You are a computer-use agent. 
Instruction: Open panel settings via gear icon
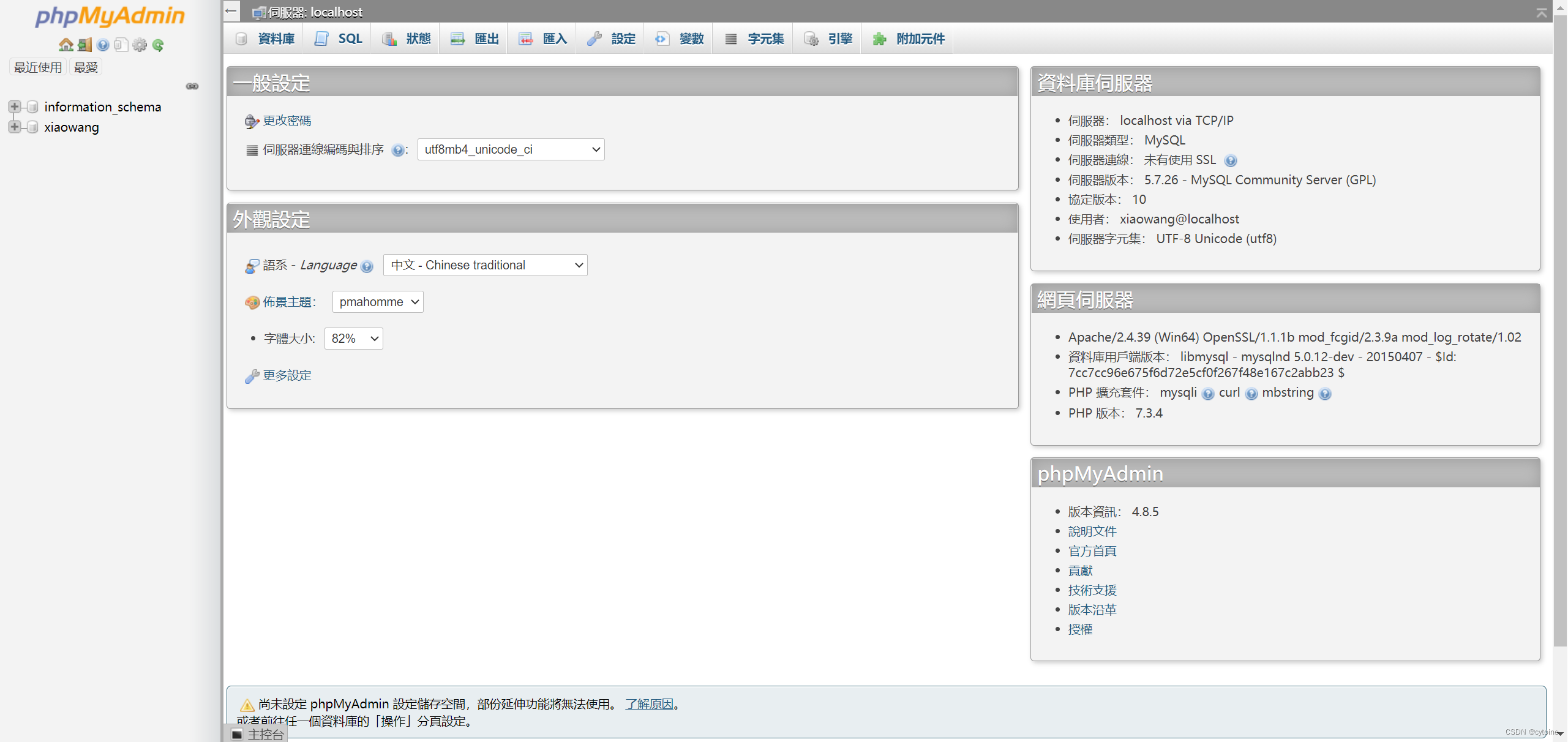tap(140, 44)
